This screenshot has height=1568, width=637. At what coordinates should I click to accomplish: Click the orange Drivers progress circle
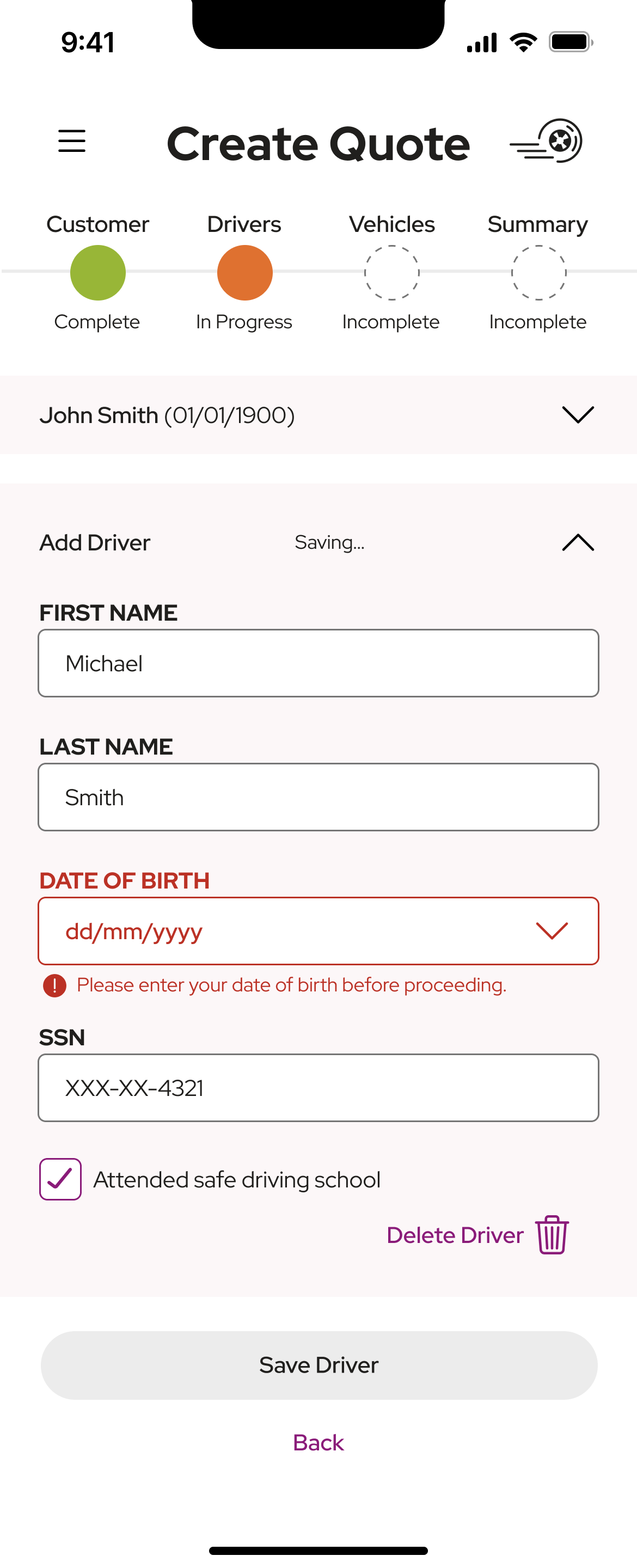245,272
